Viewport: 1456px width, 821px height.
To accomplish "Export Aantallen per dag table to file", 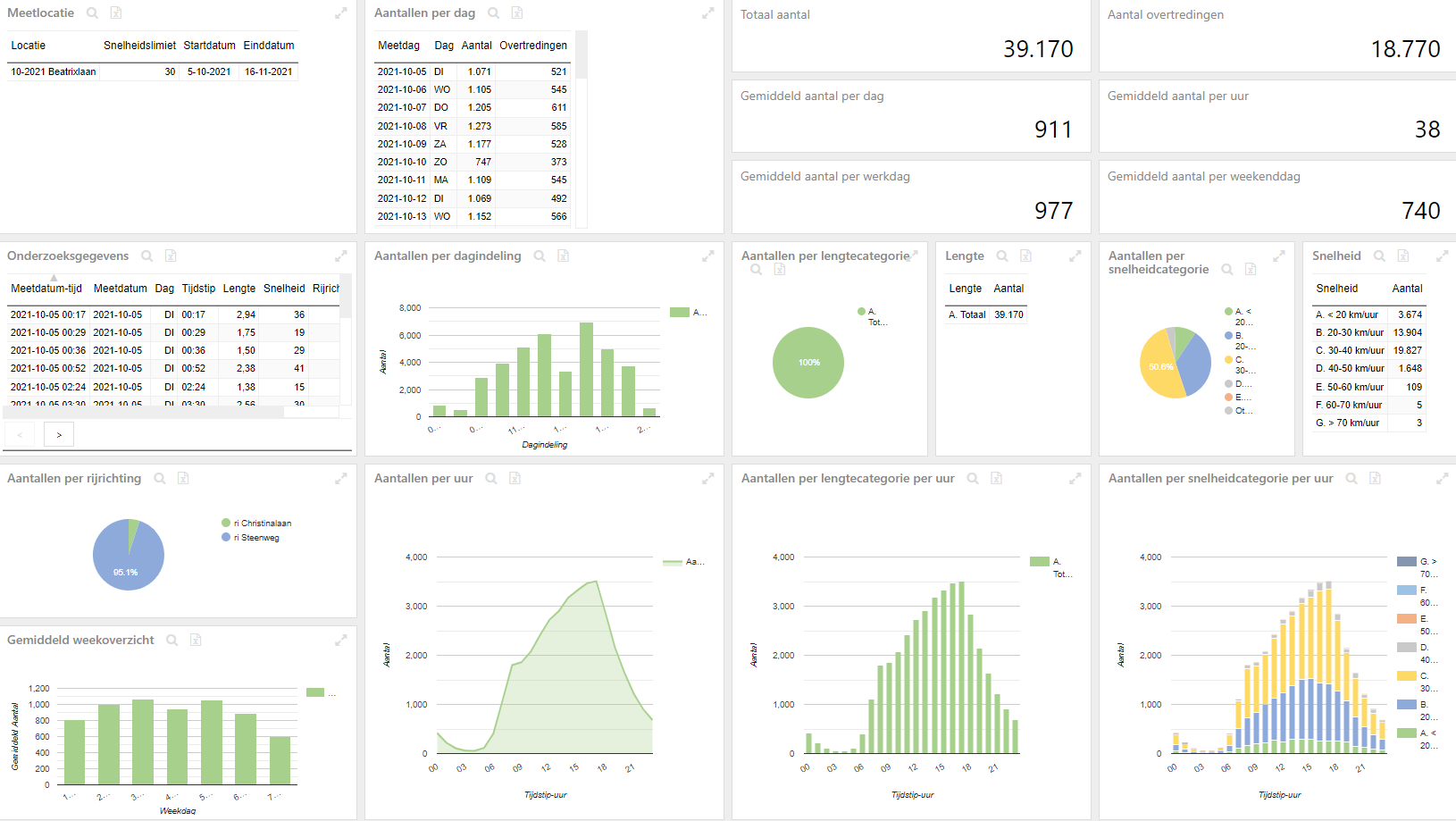I will click(517, 13).
